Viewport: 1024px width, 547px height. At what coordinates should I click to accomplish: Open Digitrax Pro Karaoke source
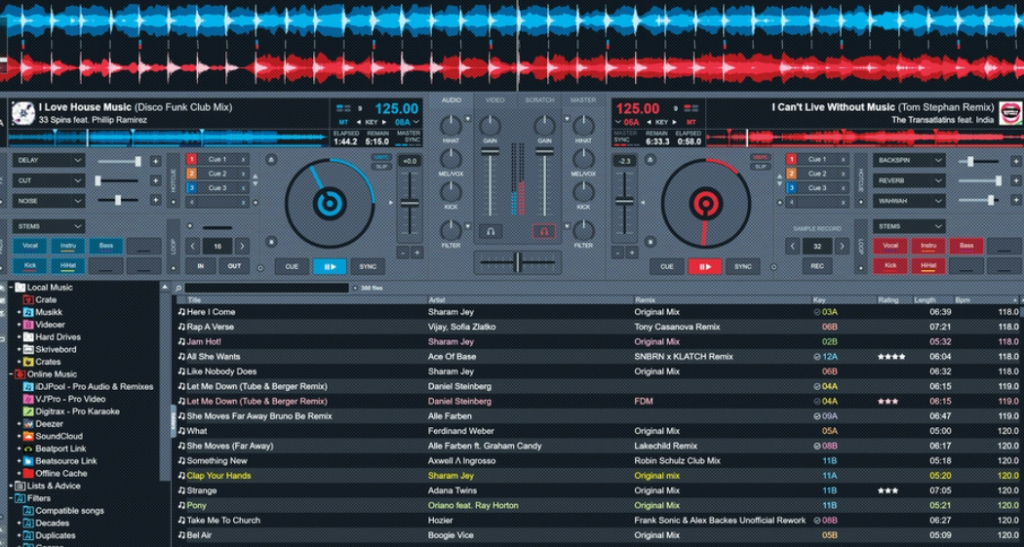[77, 411]
